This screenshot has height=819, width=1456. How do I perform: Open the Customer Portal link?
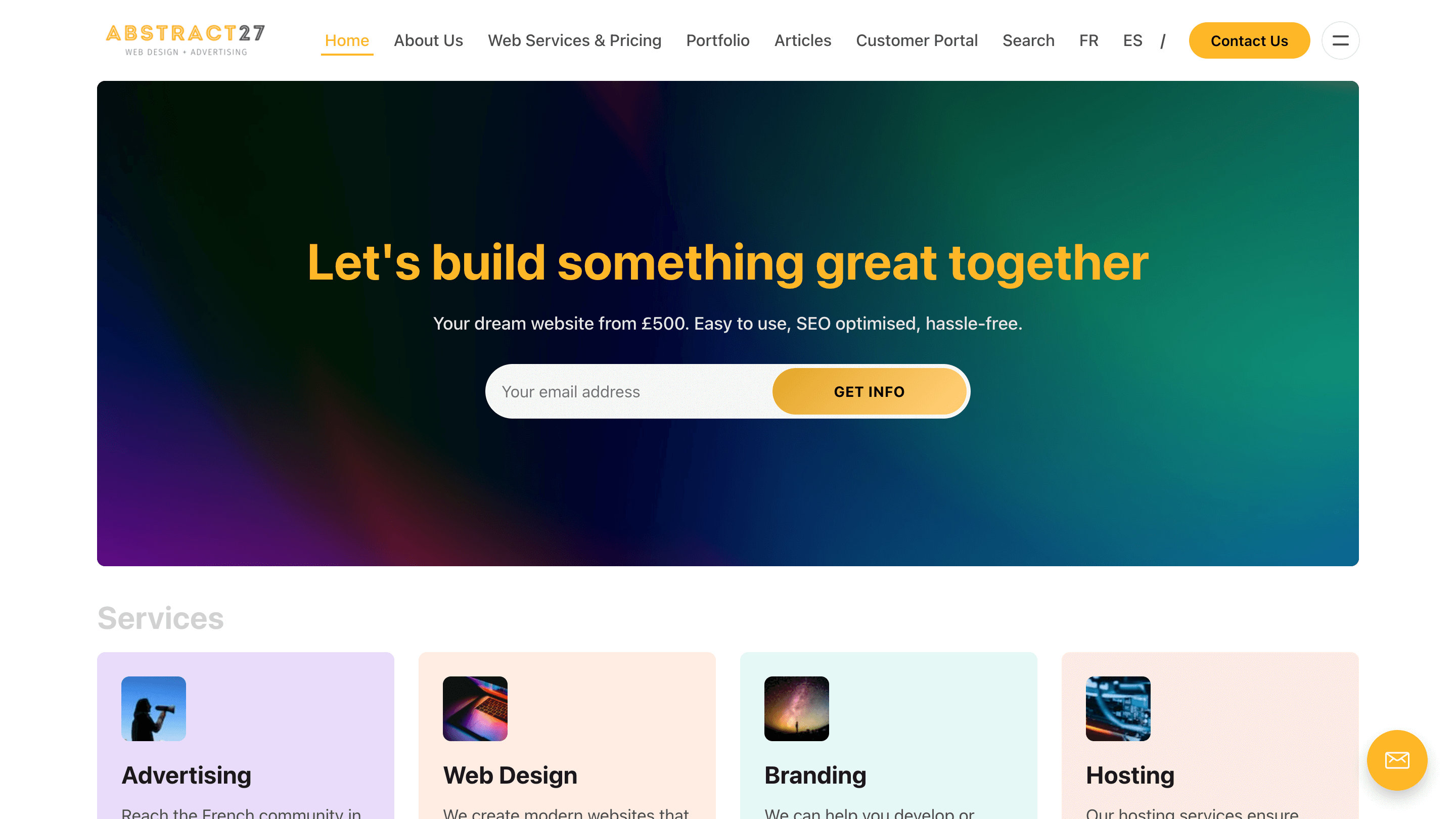[x=916, y=40]
